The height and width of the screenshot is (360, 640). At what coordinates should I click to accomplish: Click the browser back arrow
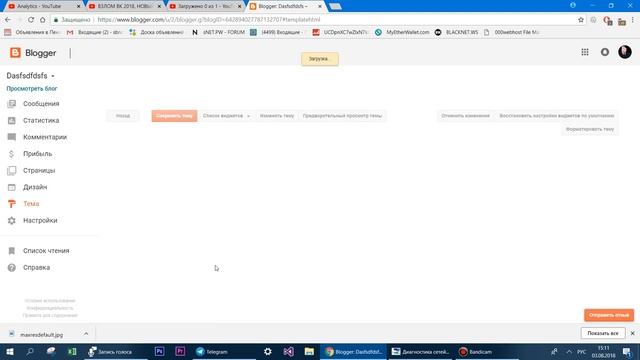pyautogui.click(x=8, y=20)
